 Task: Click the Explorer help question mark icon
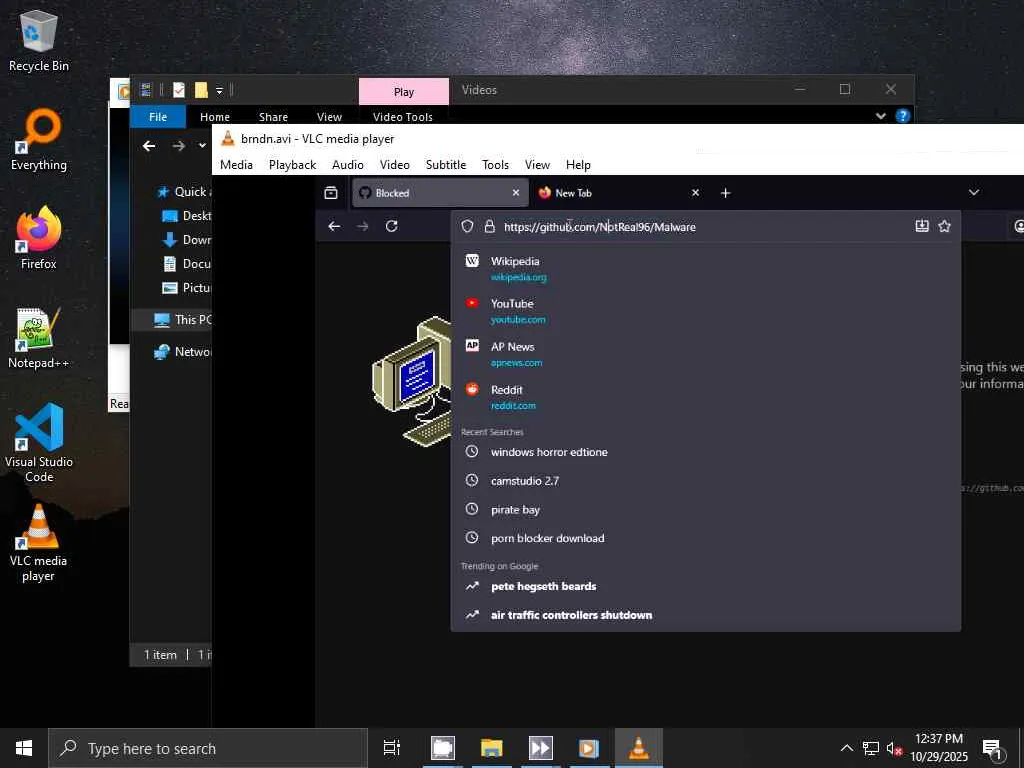pyautogui.click(x=903, y=116)
